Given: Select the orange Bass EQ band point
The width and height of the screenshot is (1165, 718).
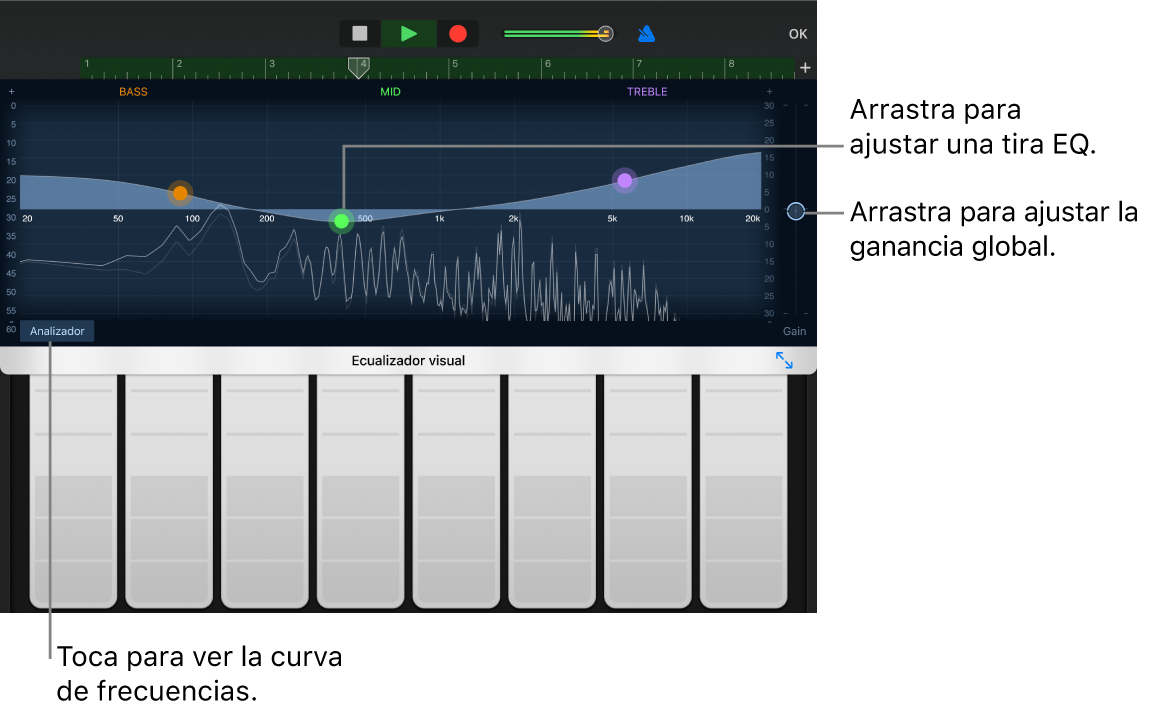Looking at the screenshot, I should pyautogui.click(x=180, y=193).
